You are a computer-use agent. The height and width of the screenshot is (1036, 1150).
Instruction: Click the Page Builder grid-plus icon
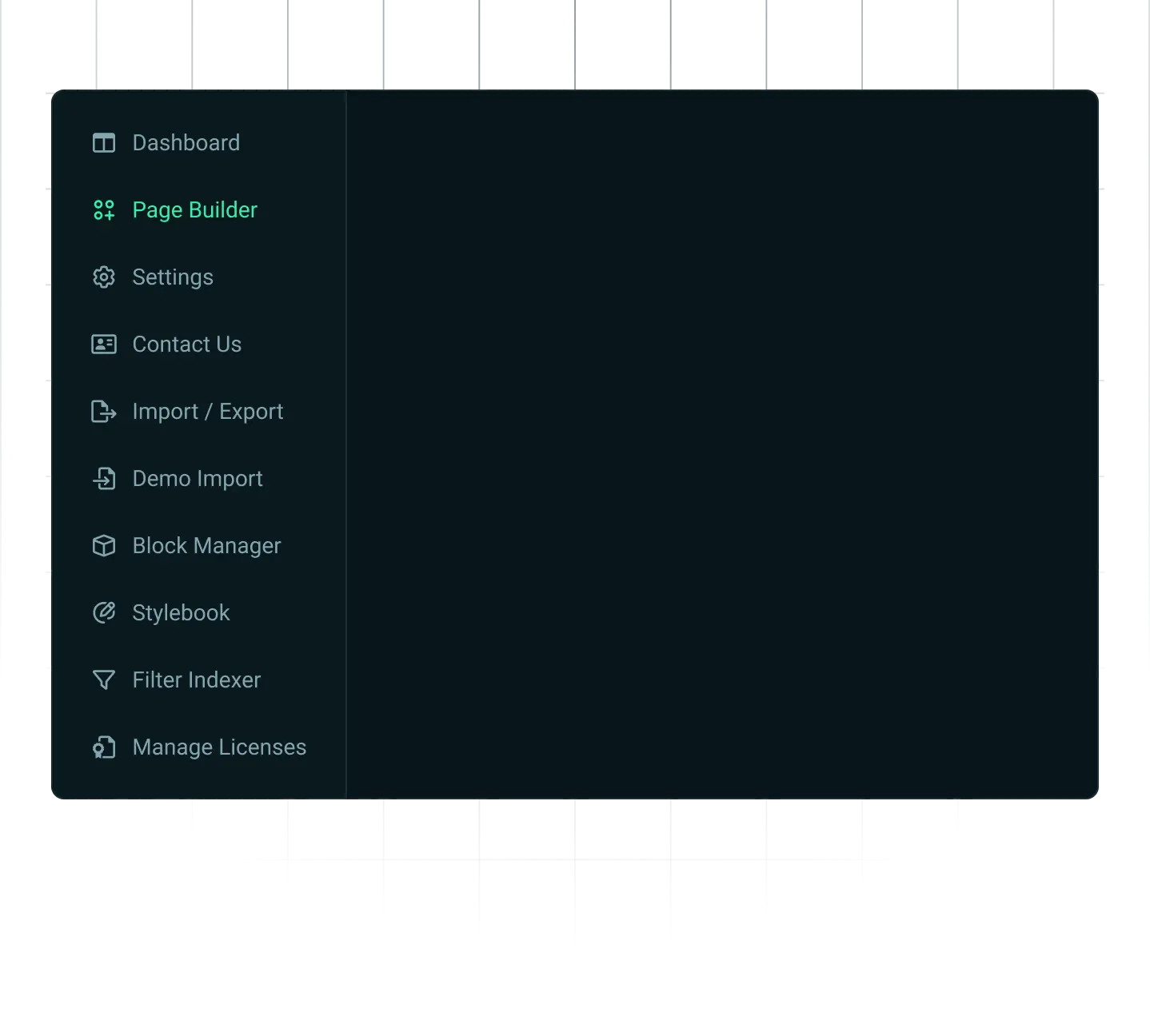tap(104, 210)
